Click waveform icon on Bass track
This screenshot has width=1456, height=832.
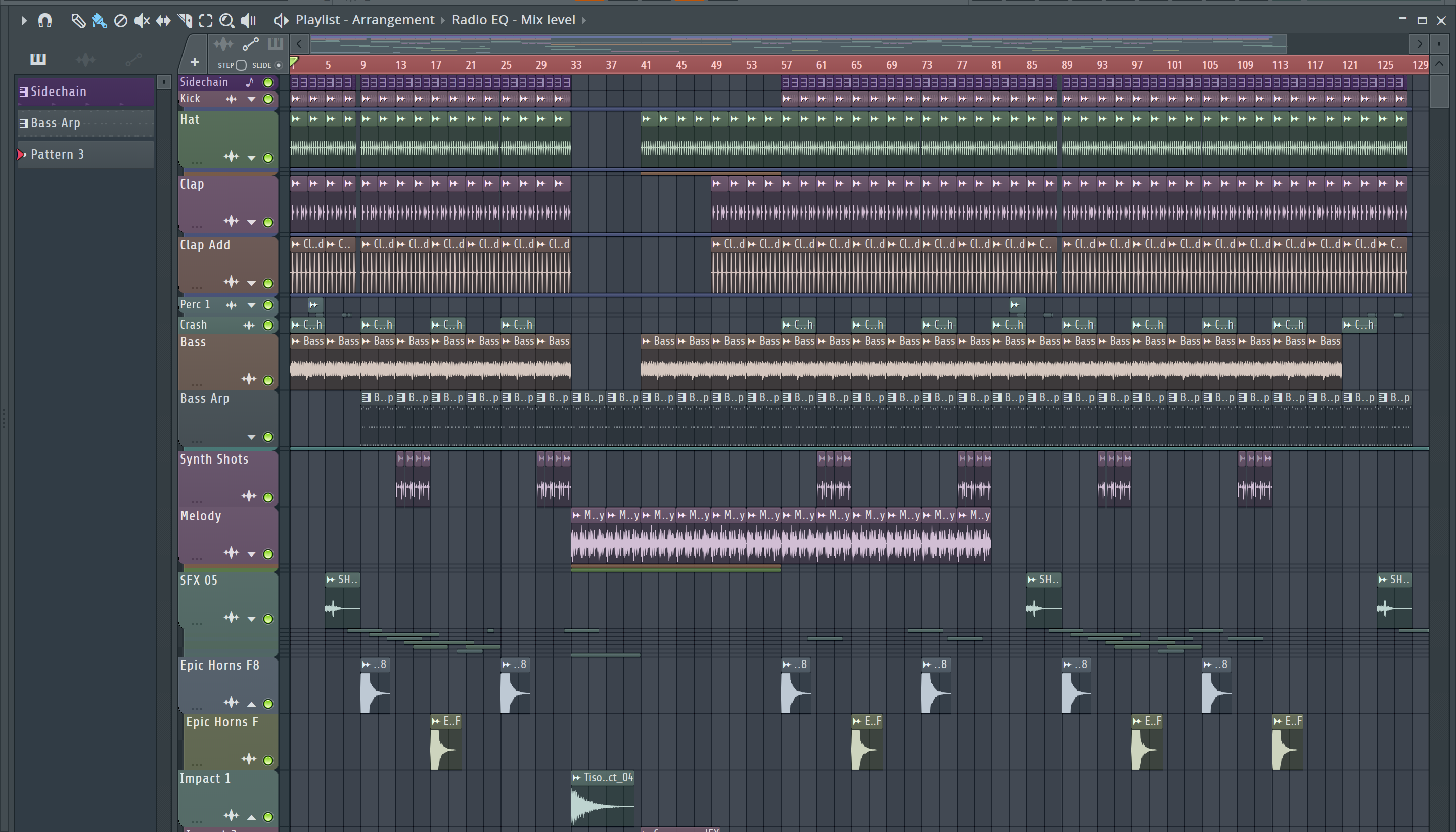point(249,378)
